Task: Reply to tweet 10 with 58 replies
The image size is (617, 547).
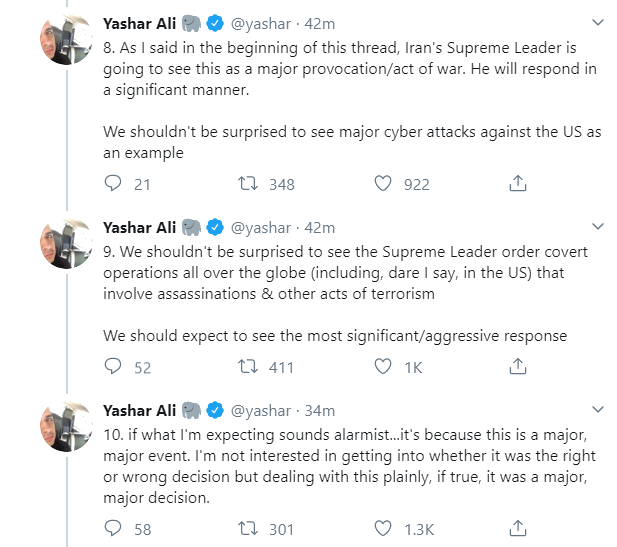Action: point(114,528)
